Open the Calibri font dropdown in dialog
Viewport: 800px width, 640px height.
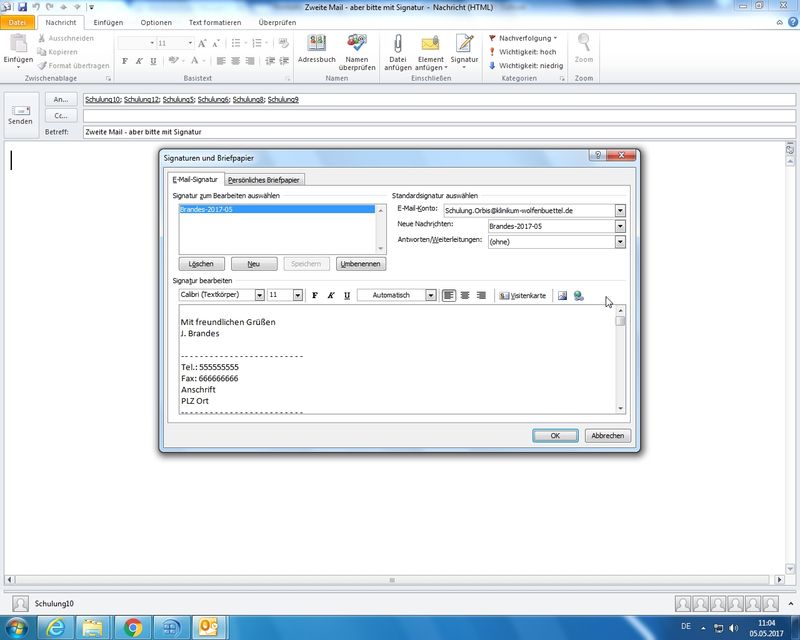(259, 295)
